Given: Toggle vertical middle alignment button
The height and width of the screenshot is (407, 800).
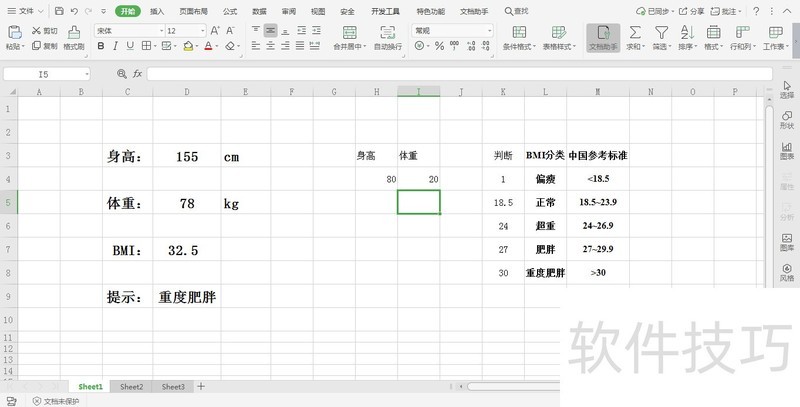Looking at the screenshot, I should pos(270,31).
